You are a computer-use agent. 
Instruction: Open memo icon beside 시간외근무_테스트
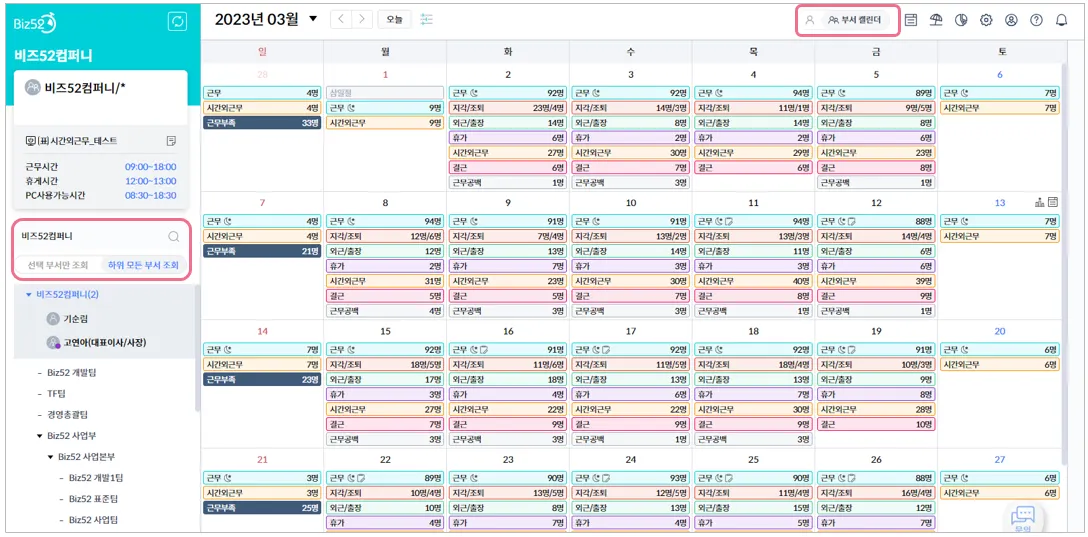point(171,141)
